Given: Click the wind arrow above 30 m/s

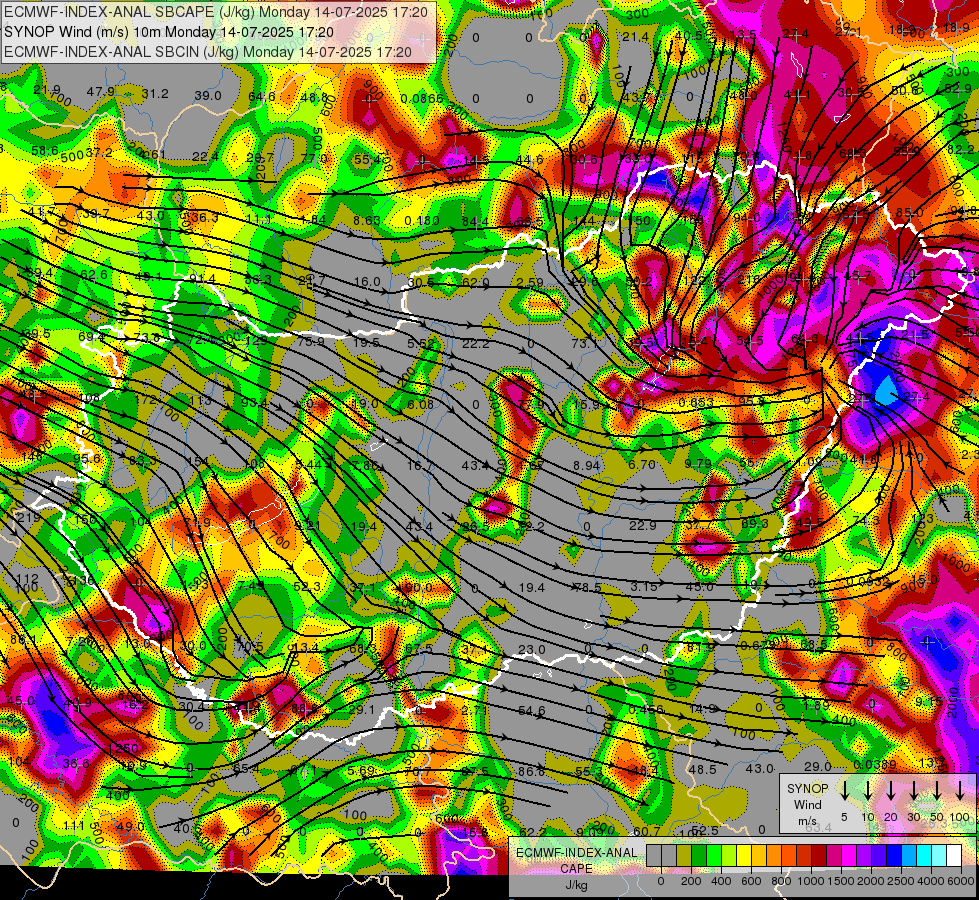Looking at the screenshot, I should point(914,791).
